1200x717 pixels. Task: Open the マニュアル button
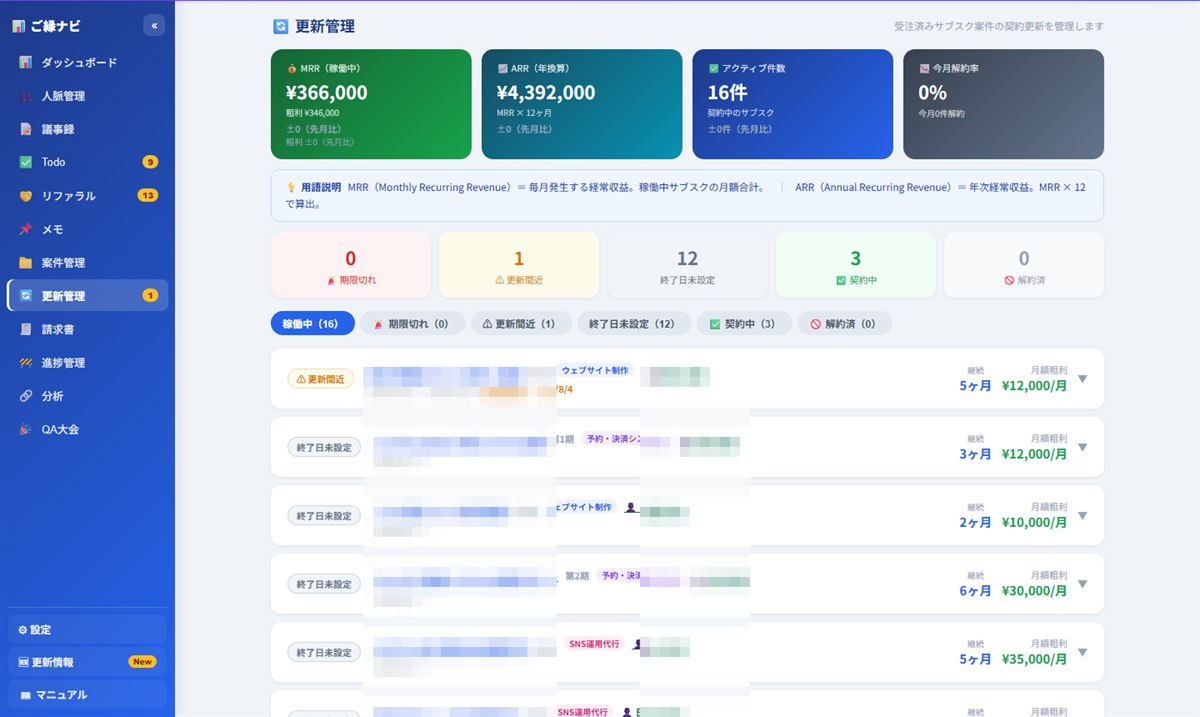pyautogui.click(x=87, y=694)
